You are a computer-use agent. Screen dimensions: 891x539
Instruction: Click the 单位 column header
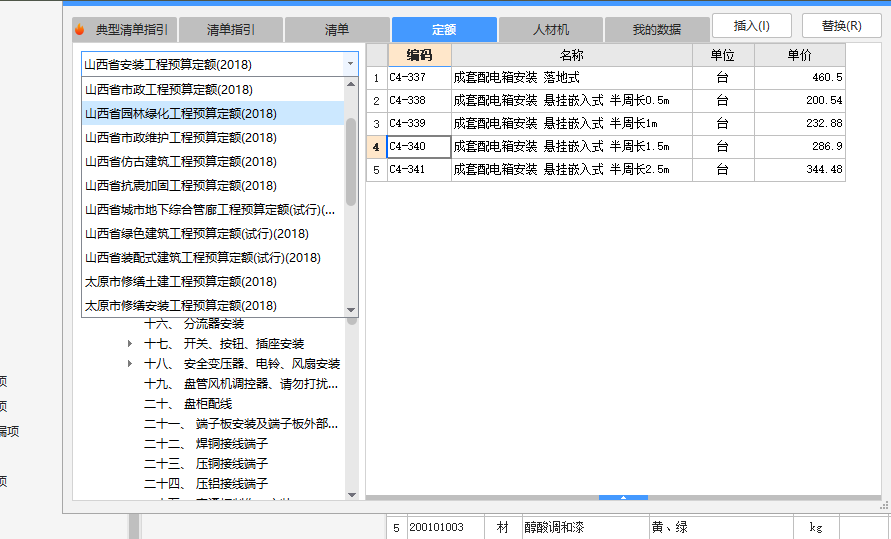[723, 55]
